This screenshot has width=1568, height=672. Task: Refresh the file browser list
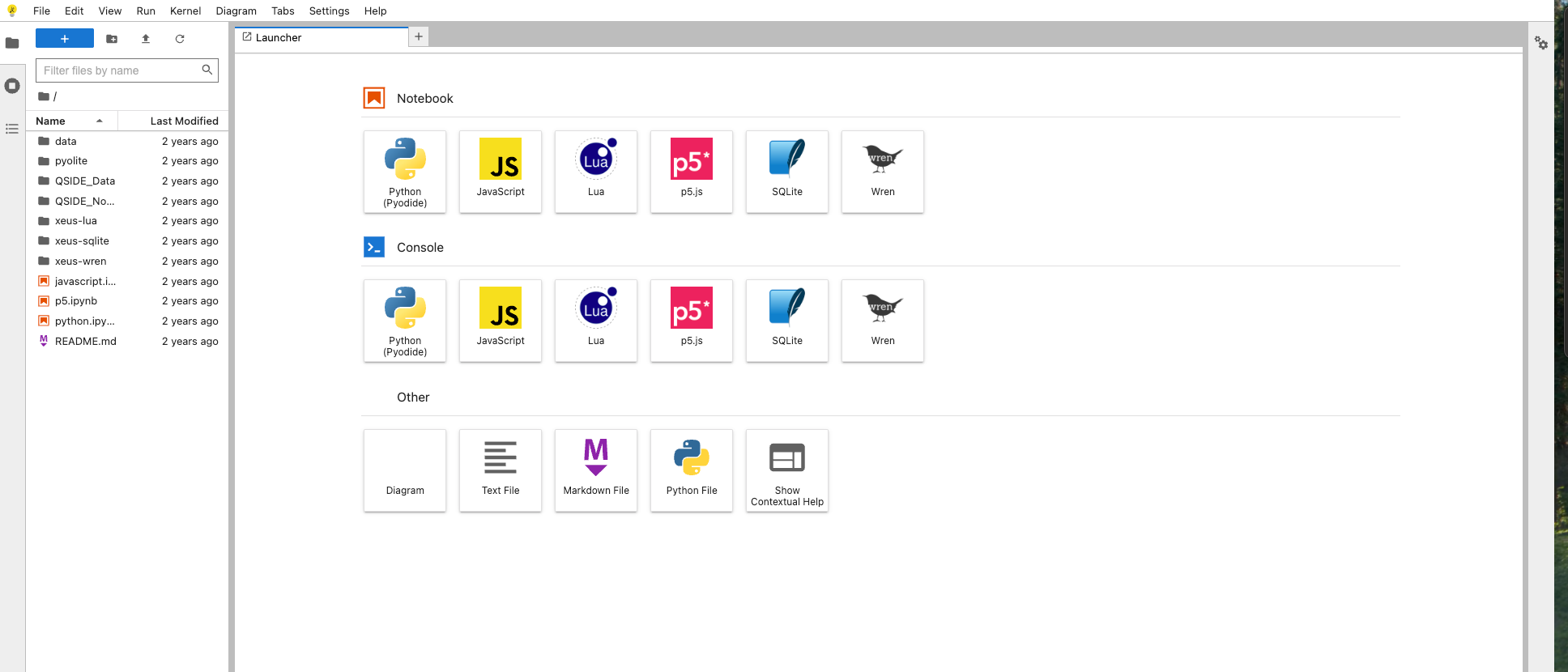(180, 39)
